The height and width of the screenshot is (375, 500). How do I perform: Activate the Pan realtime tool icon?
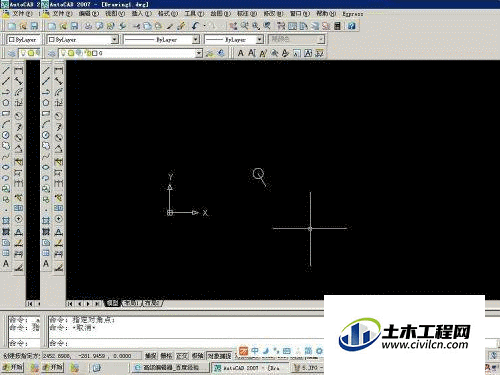pyautogui.click(x=234, y=26)
